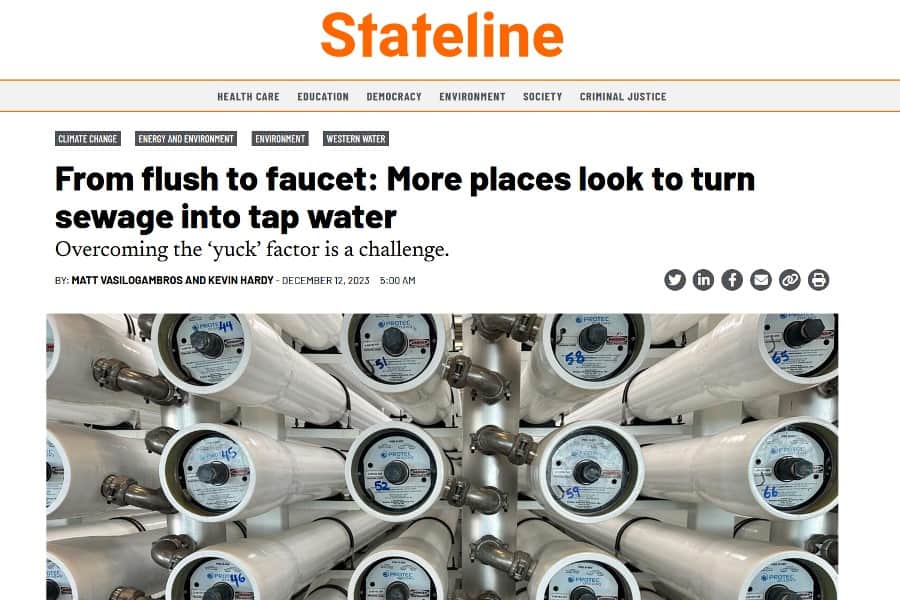Share article on LinkedIn
Screen dimensions: 900x600
[x=703, y=280]
